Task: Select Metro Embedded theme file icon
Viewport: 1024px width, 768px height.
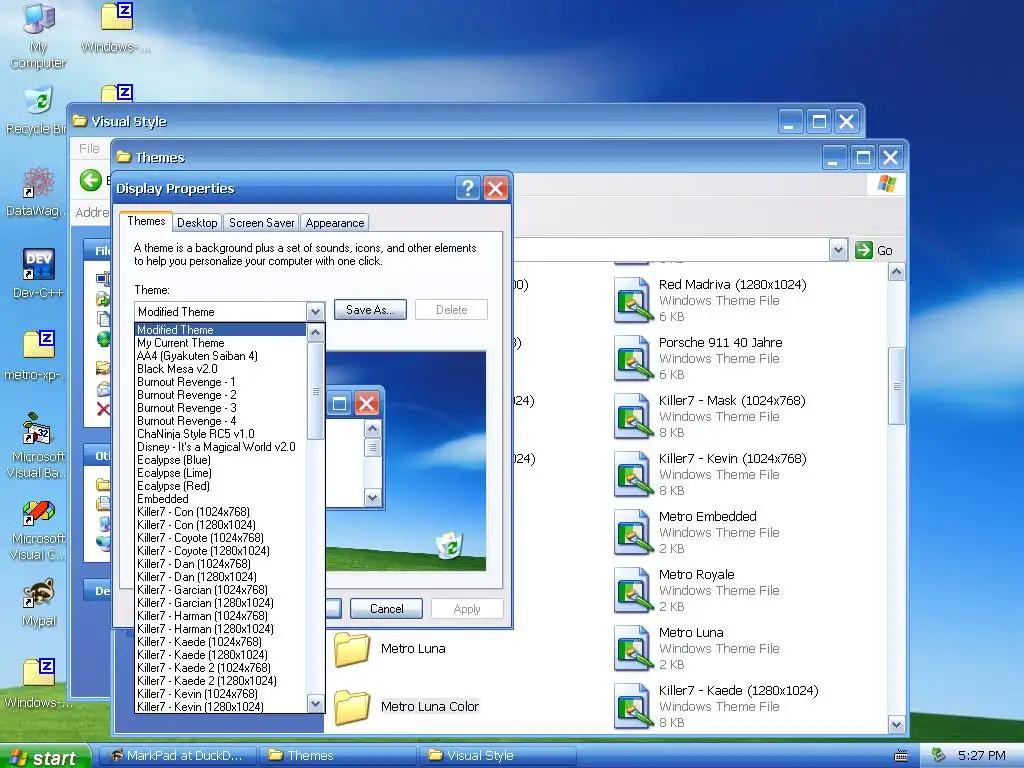Action: pos(633,532)
